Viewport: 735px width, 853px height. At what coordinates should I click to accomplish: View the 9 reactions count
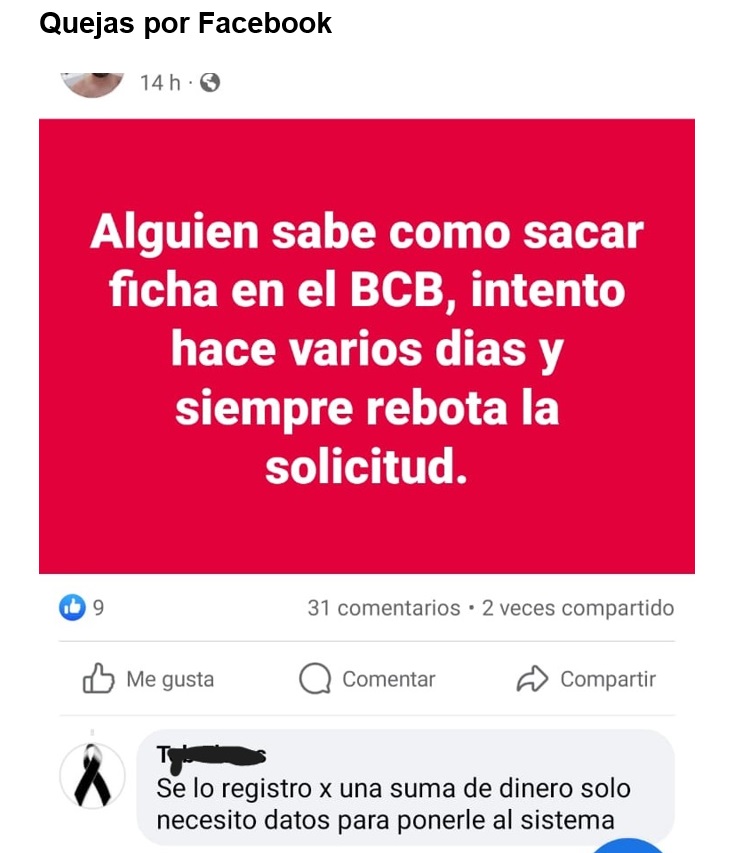point(98,608)
